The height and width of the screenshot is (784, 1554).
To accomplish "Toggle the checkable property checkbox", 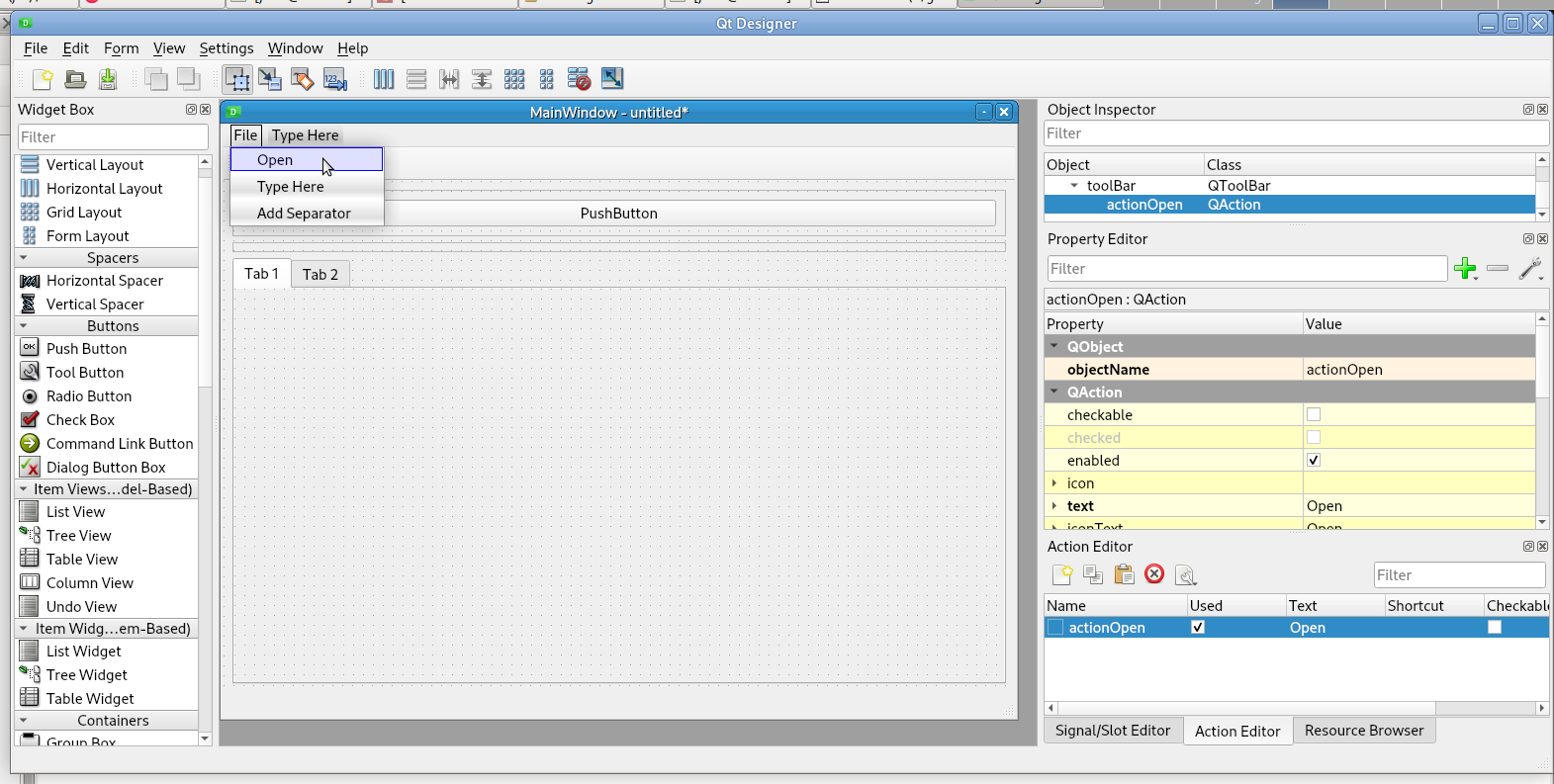I will [x=1314, y=415].
